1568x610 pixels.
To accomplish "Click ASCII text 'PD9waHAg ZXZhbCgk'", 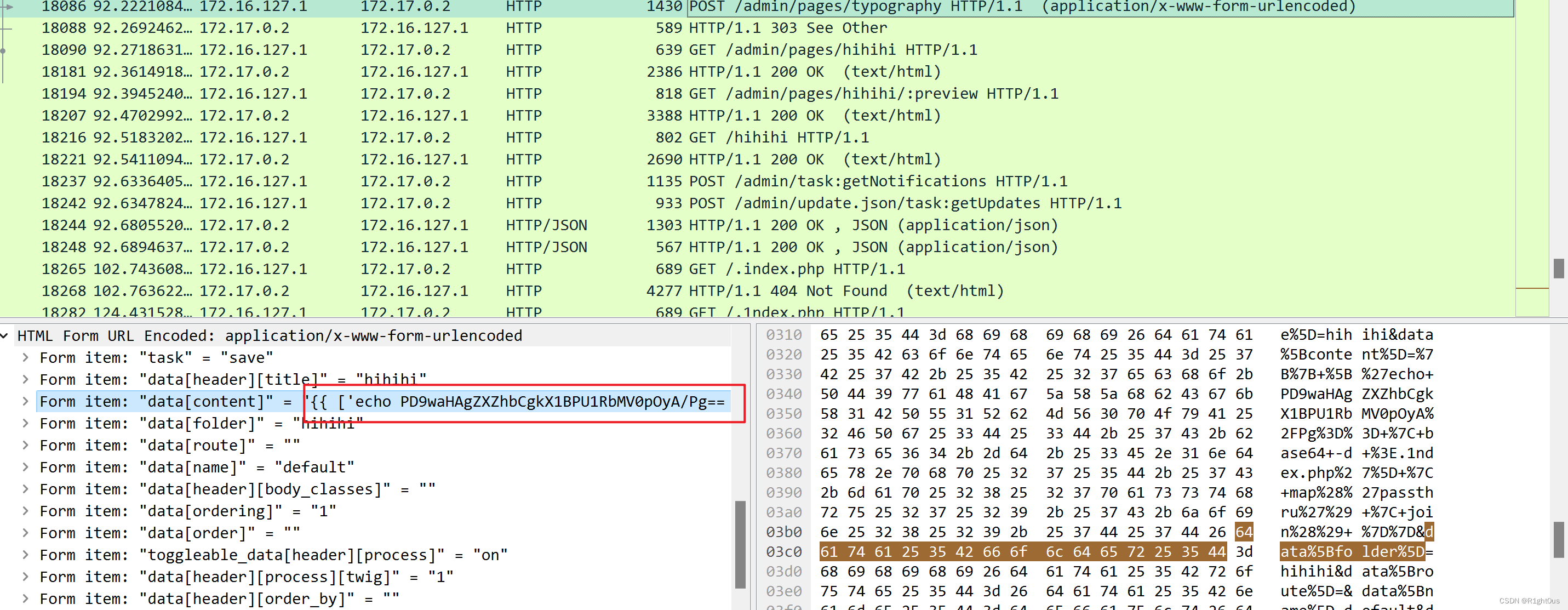I will pos(1357,394).
